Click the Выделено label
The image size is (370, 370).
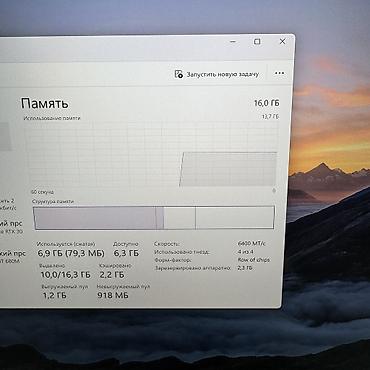point(52,266)
